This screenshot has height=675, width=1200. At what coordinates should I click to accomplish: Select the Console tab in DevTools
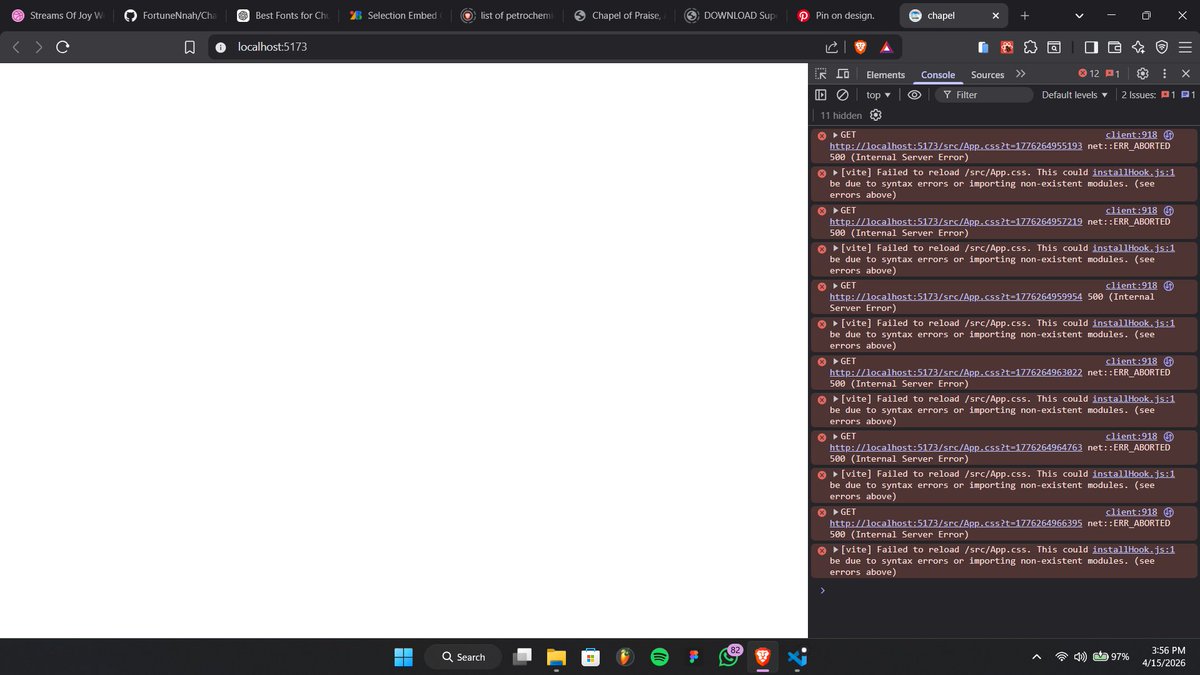938,75
